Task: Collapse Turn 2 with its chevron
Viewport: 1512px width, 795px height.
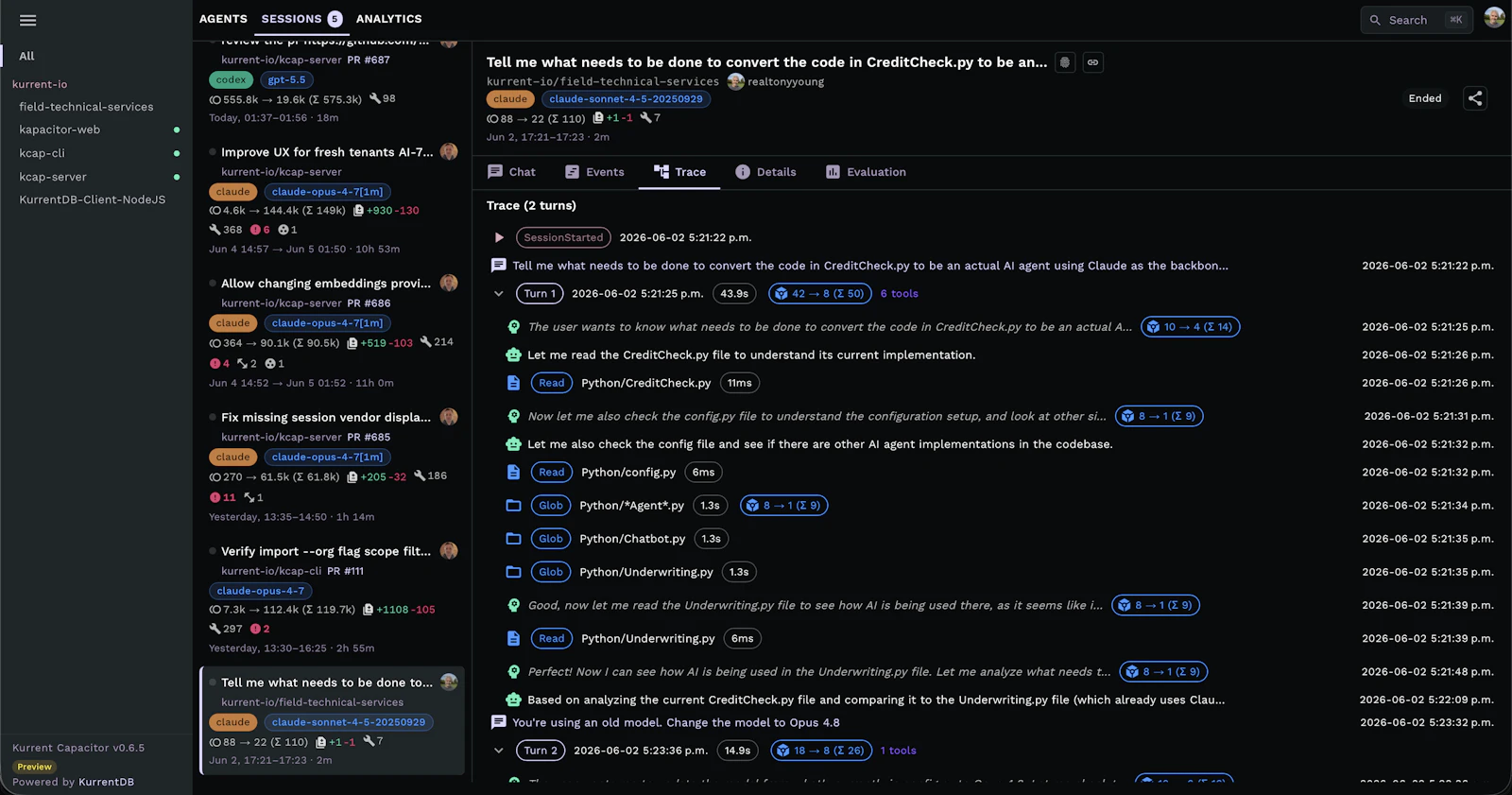Action: point(498,751)
